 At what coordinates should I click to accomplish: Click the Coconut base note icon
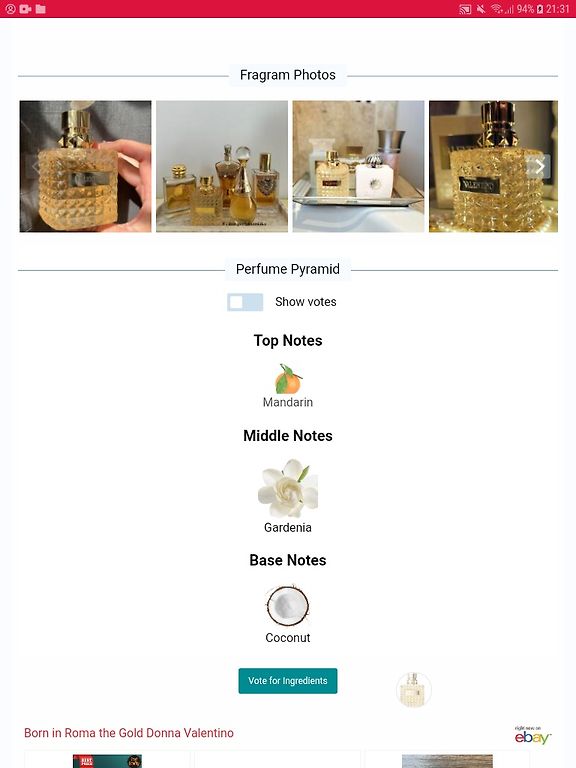(288, 606)
